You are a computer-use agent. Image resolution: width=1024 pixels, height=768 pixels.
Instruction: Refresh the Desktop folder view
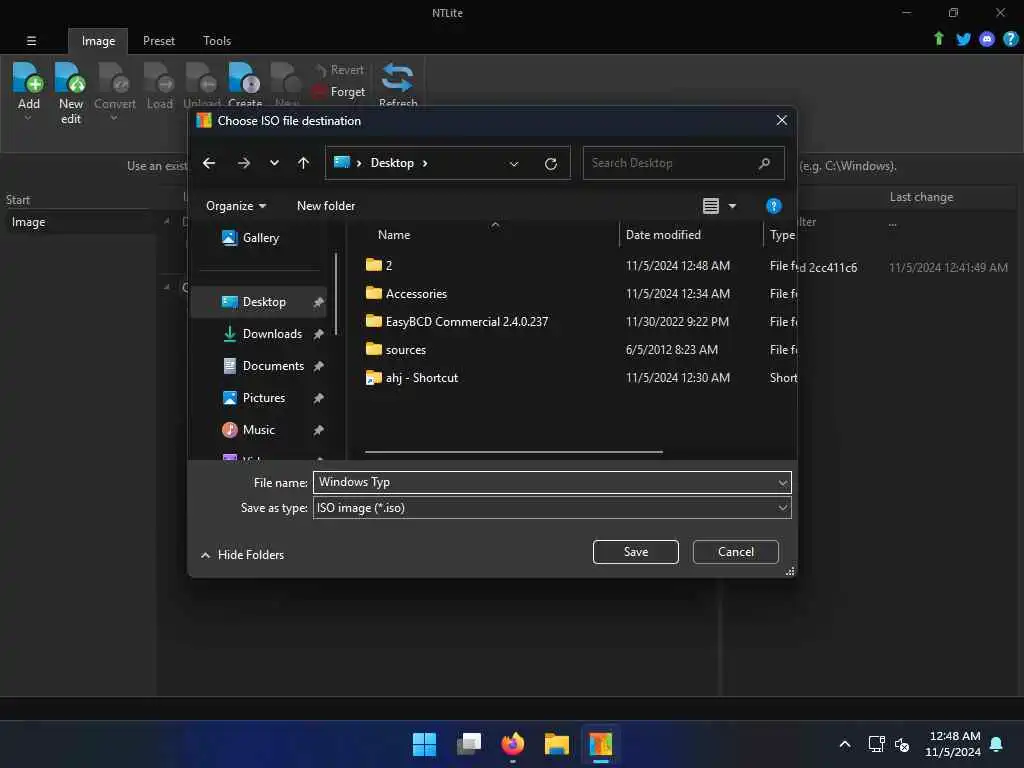551,164
